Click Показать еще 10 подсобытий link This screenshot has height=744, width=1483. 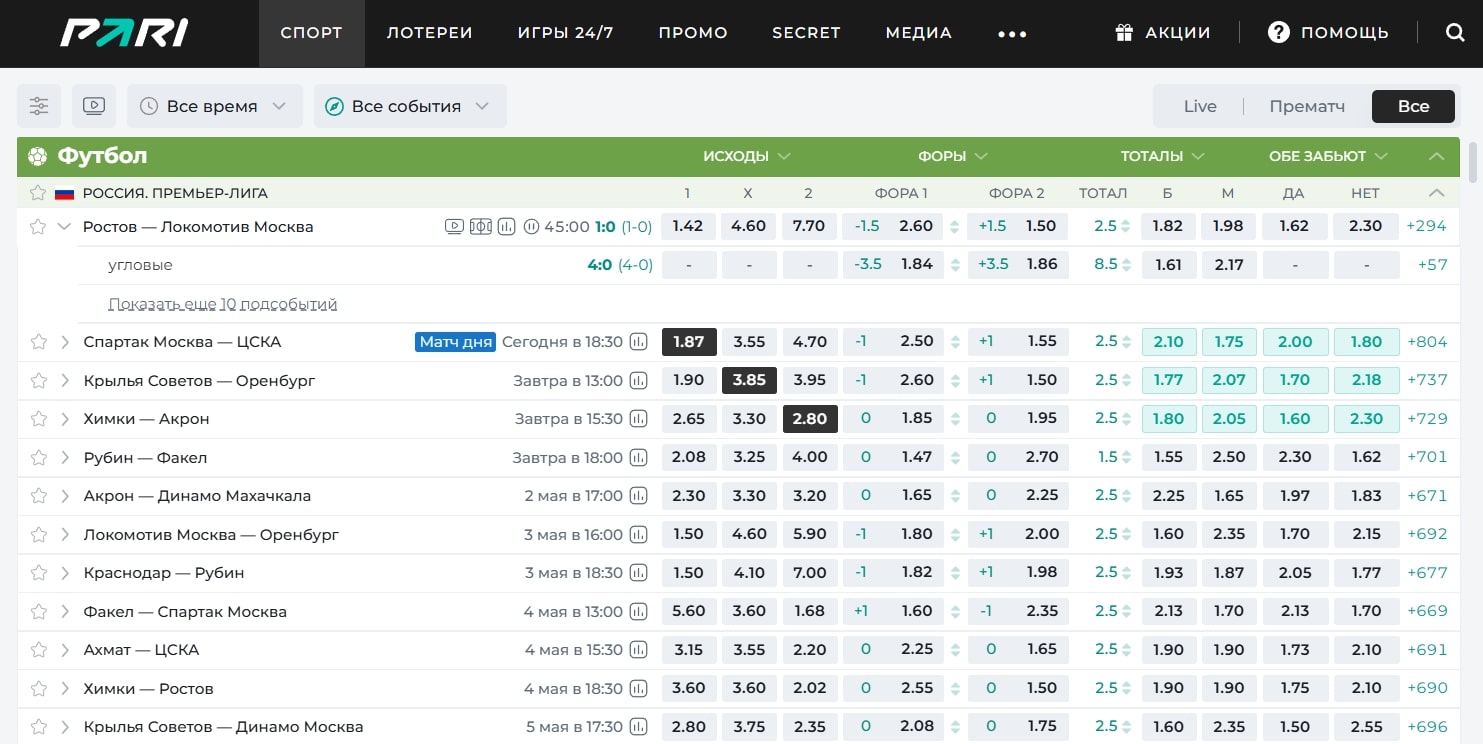222,304
